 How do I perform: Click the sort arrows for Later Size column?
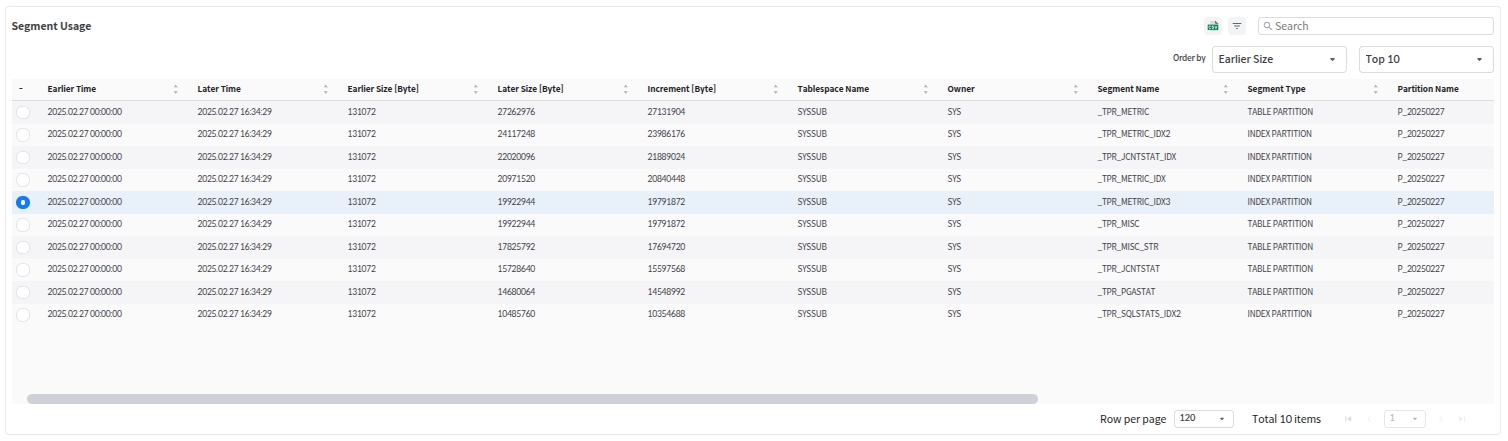(626, 89)
